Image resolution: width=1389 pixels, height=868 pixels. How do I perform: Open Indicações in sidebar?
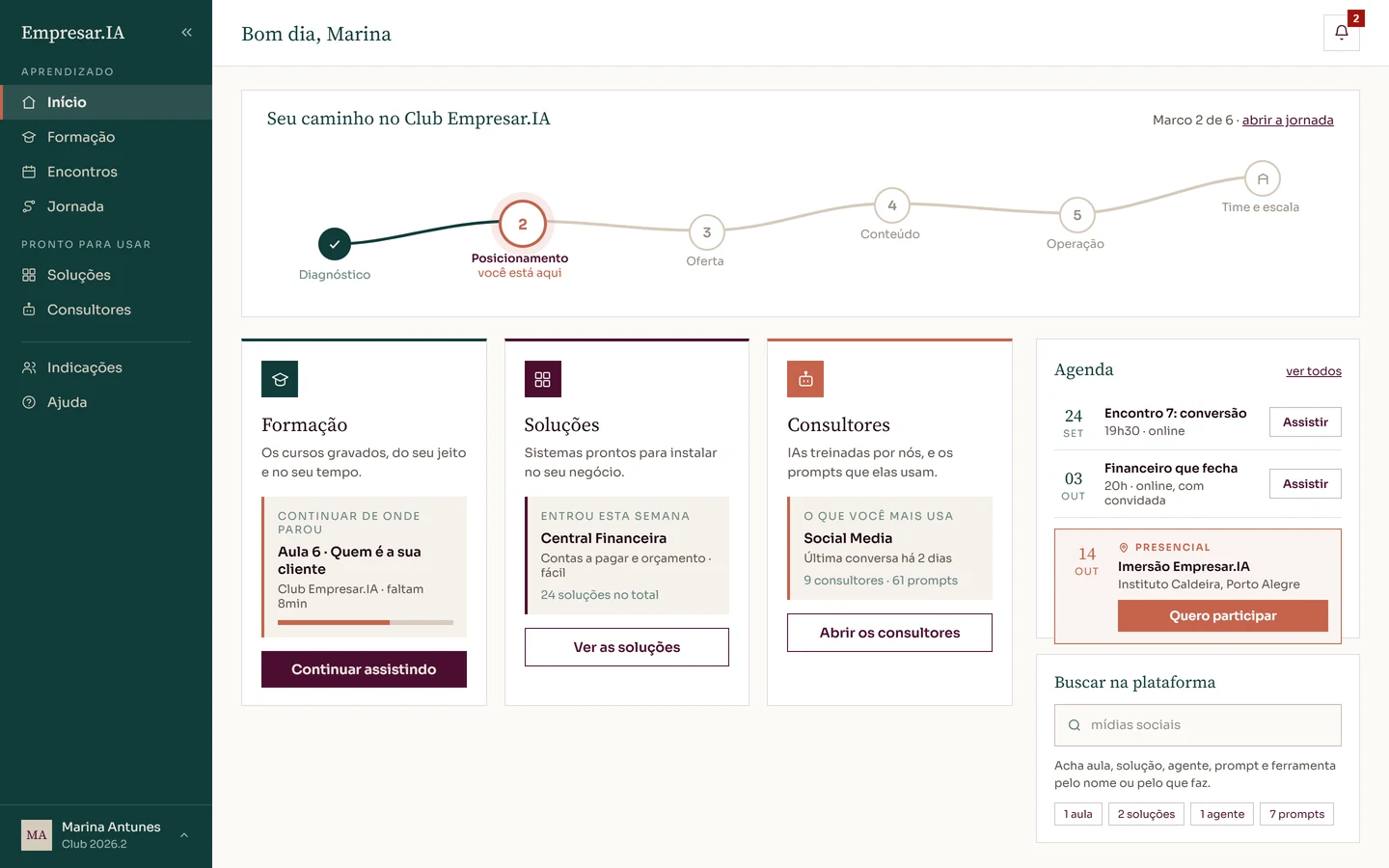[x=106, y=367]
